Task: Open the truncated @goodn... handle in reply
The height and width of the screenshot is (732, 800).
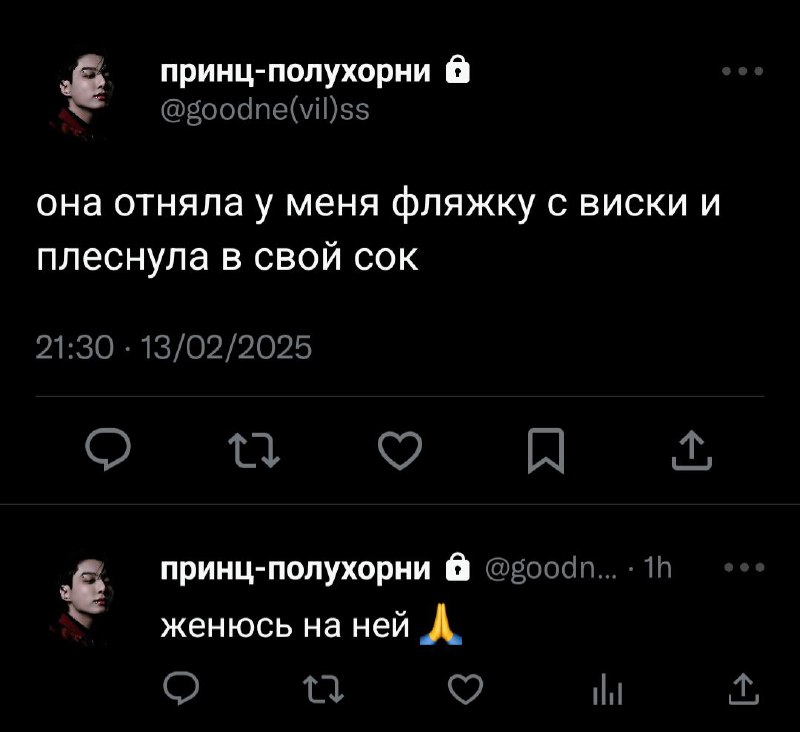Action: coord(551,568)
